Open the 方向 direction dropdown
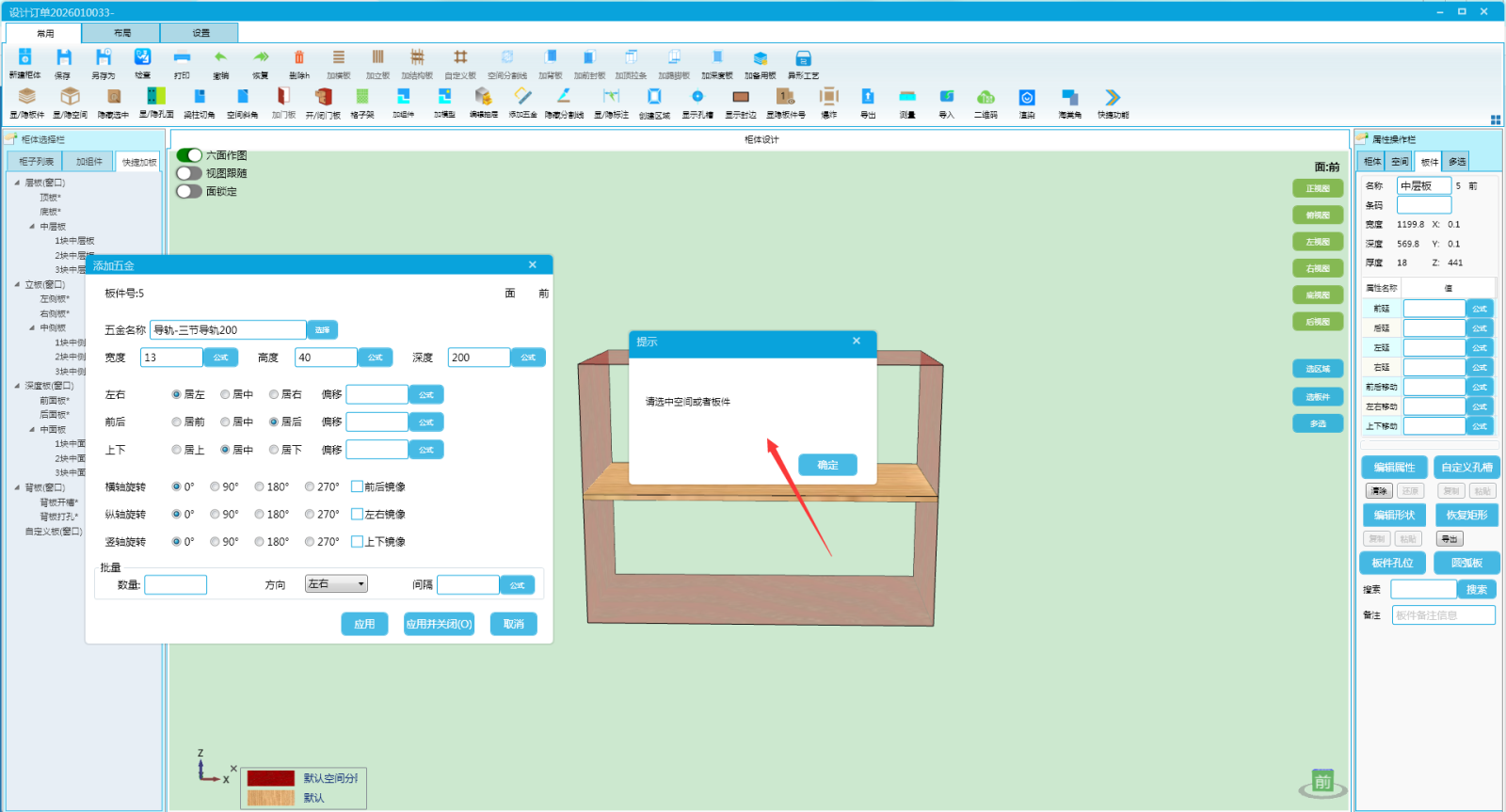 [336, 584]
